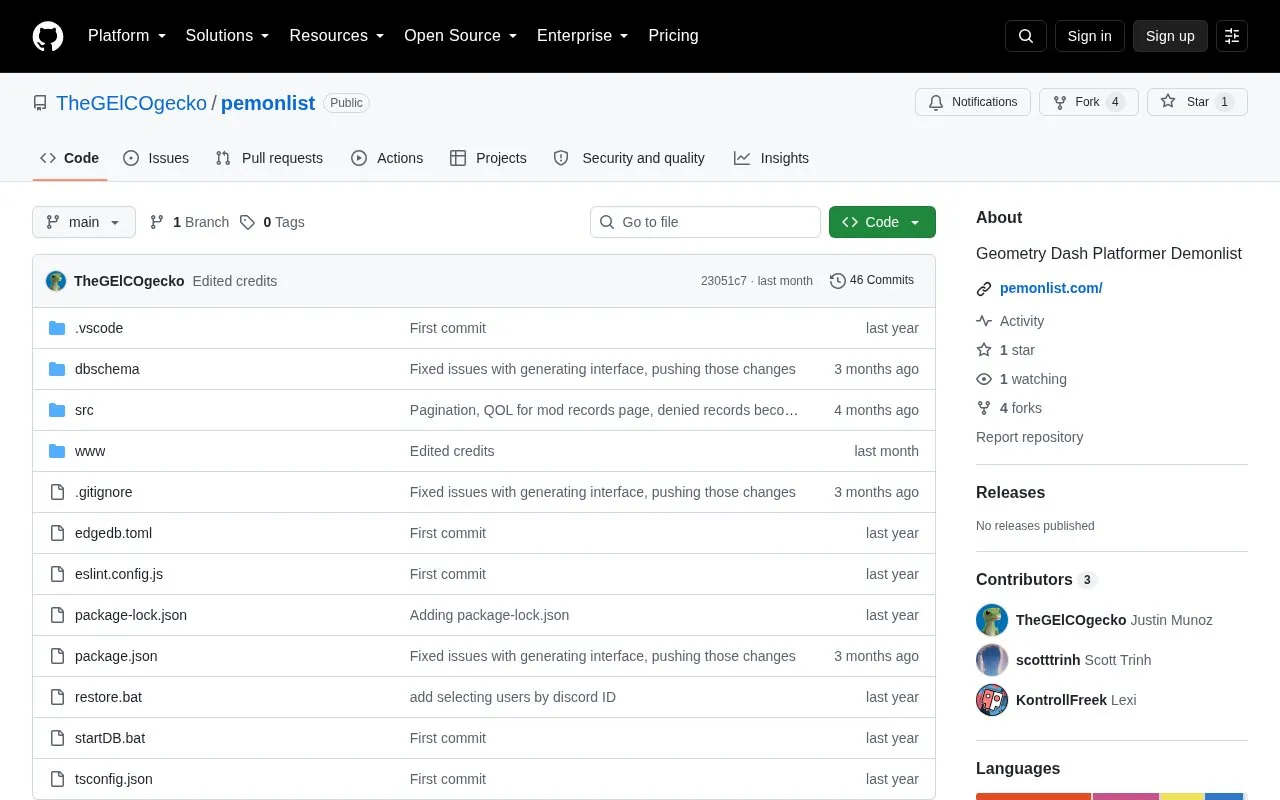Open the Pricing link
Screen dimensions: 1280x800
click(x=673, y=36)
